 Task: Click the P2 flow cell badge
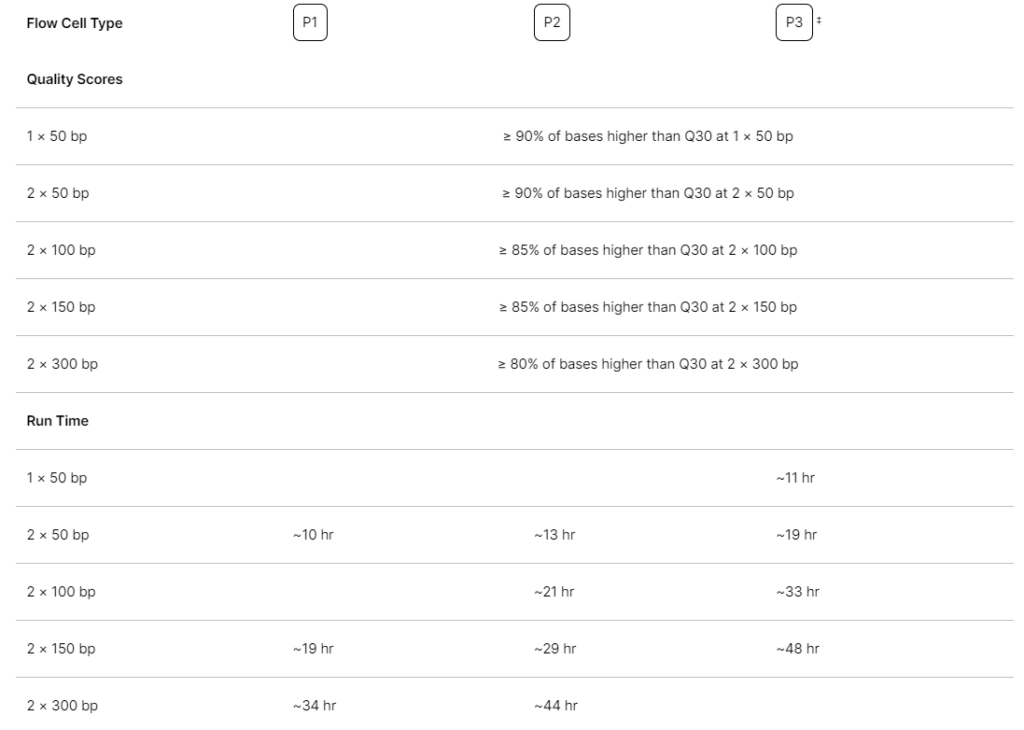552,23
